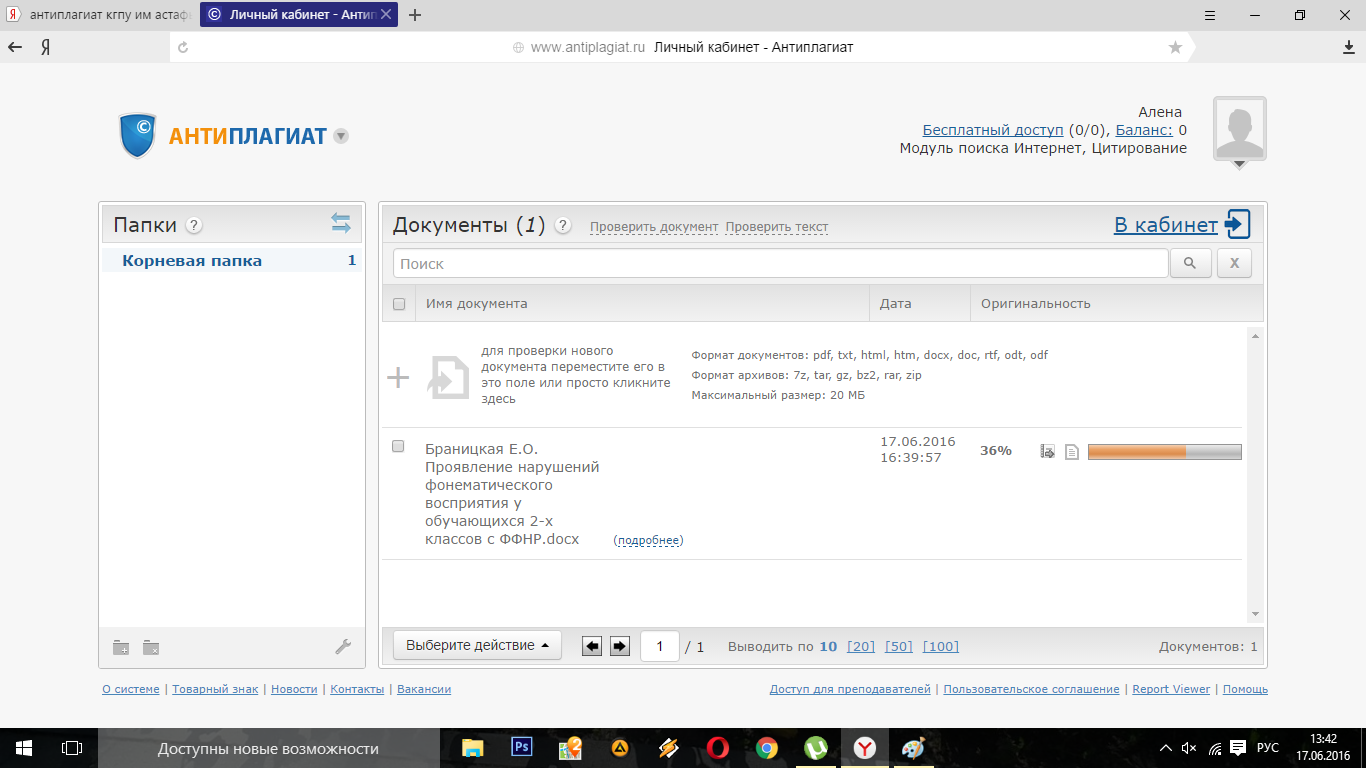
Task: Click the folder swap arrows icon
Action: click(x=341, y=224)
